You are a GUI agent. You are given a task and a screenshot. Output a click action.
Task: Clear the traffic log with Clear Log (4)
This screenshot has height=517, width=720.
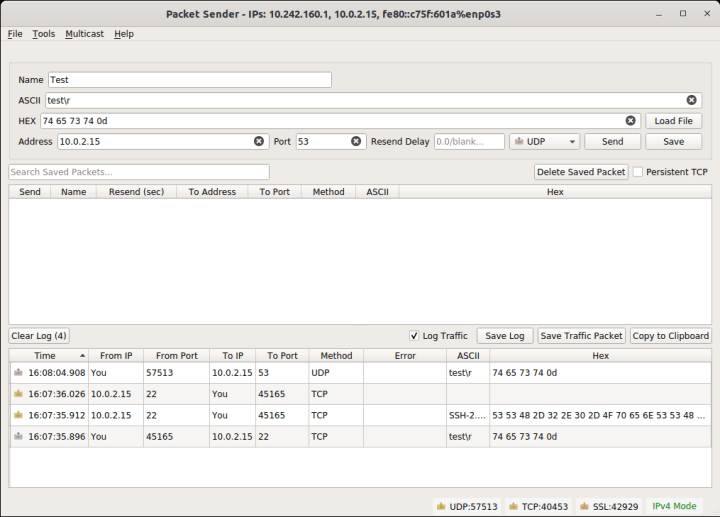point(39,336)
